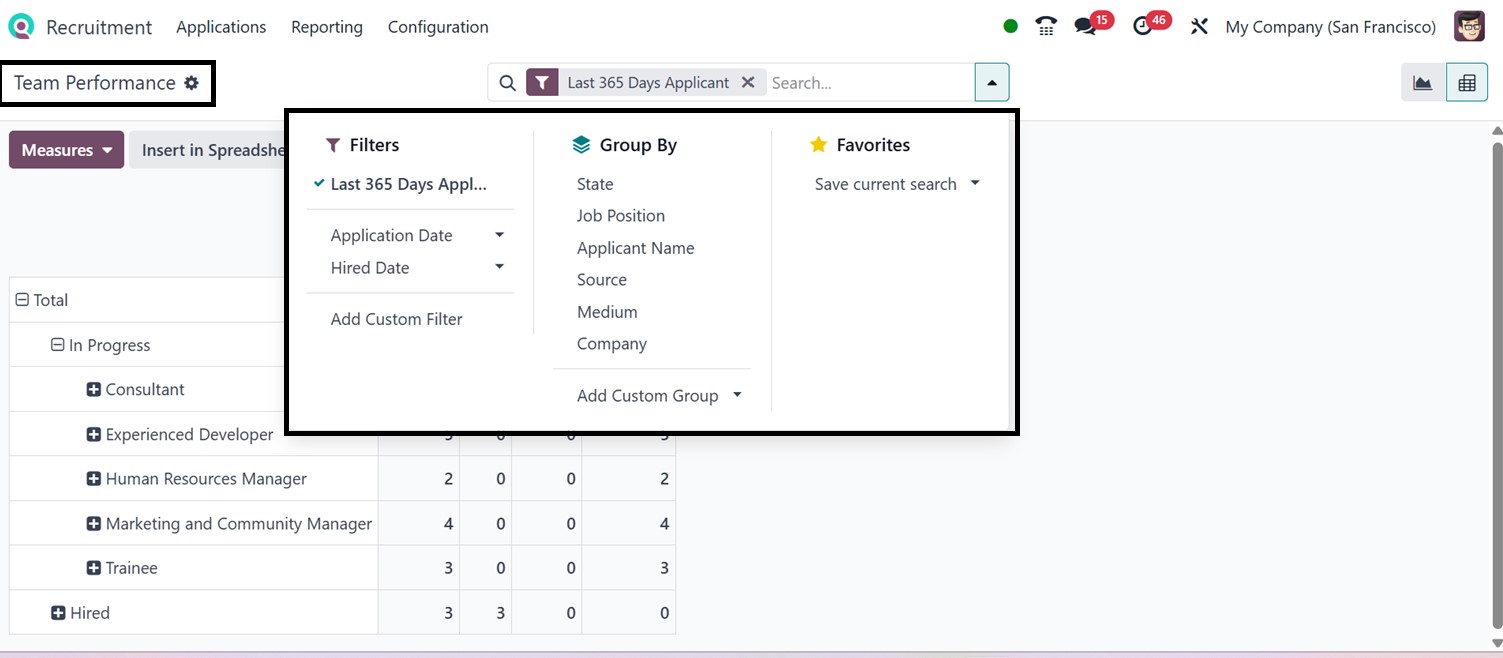Collapse the In Progress row
Image resolution: width=1503 pixels, height=658 pixels.
click(58, 345)
